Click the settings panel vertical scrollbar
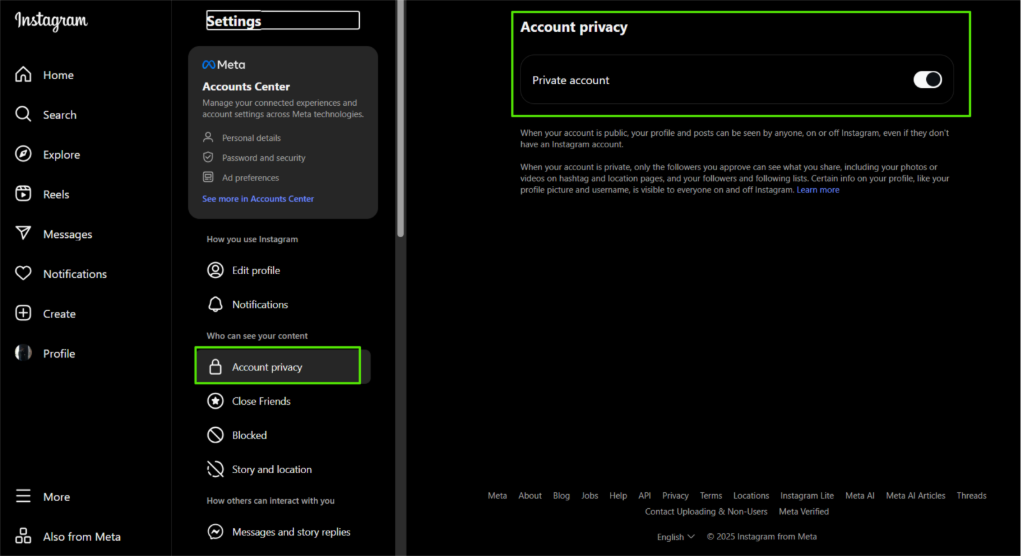 click(x=401, y=120)
